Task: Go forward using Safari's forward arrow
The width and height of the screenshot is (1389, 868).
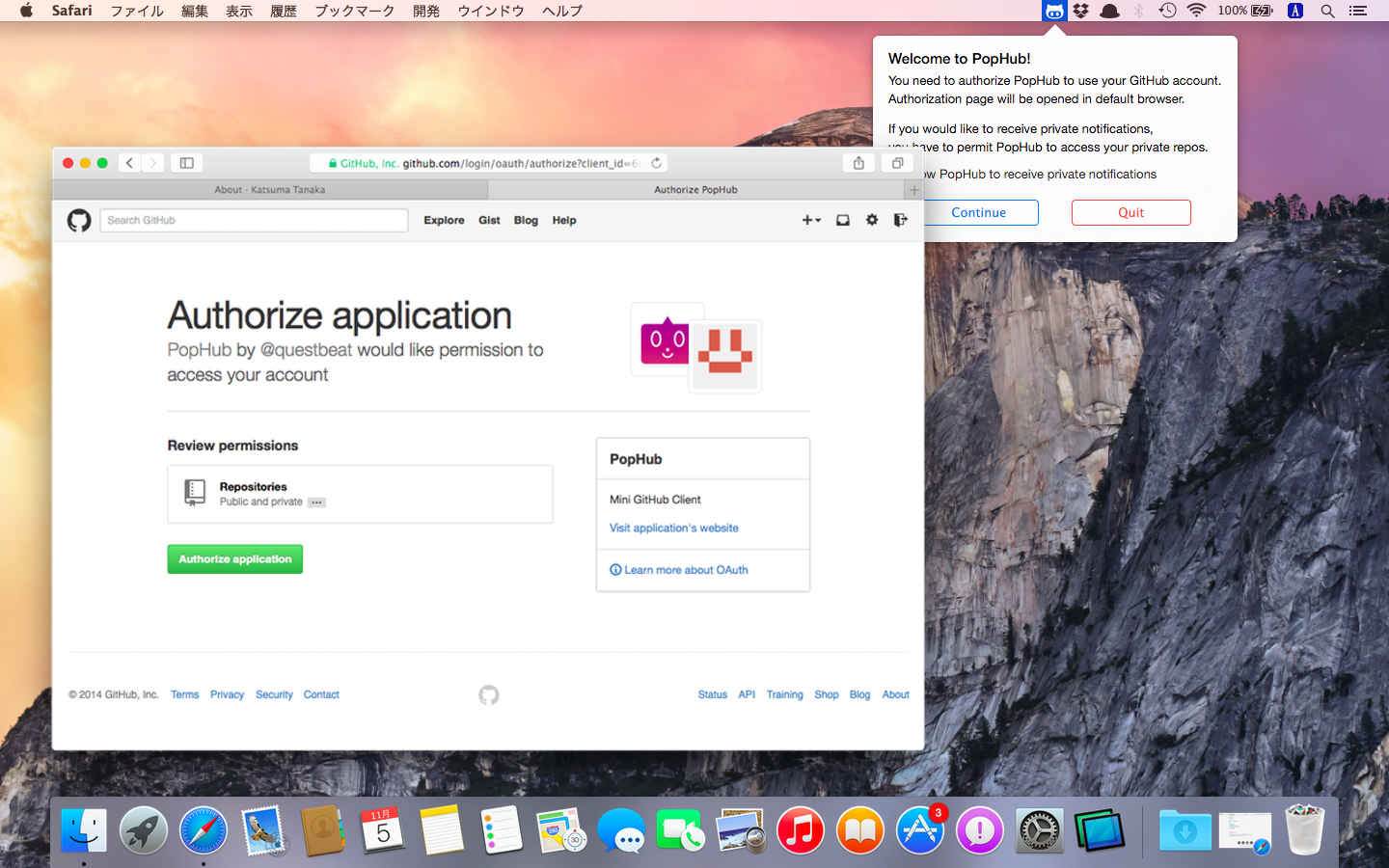Action: (152, 163)
